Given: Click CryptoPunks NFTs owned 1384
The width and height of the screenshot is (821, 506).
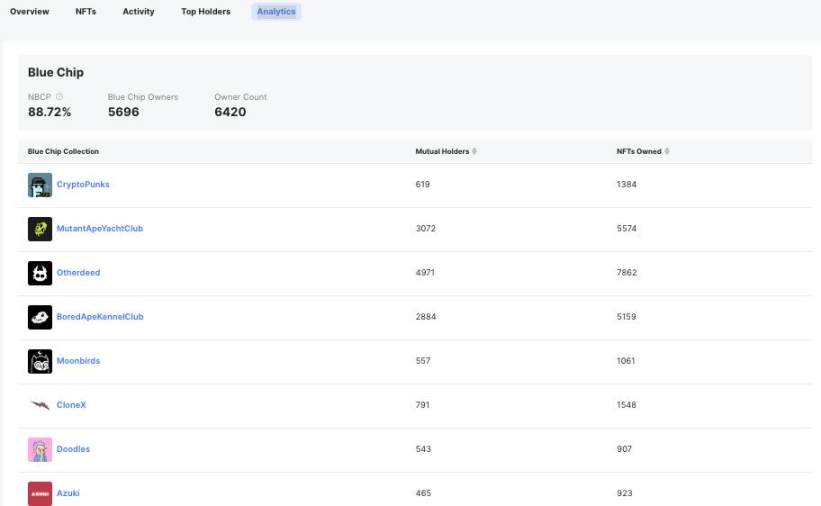Looking at the screenshot, I should pyautogui.click(x=626, y=184).
